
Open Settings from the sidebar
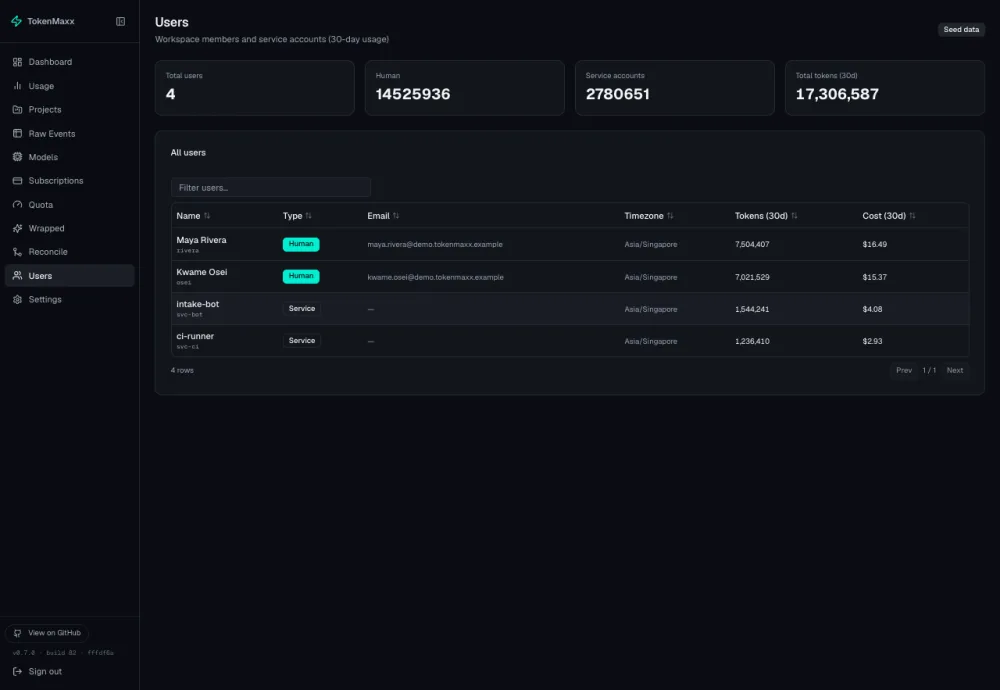(x=70, y=299)
